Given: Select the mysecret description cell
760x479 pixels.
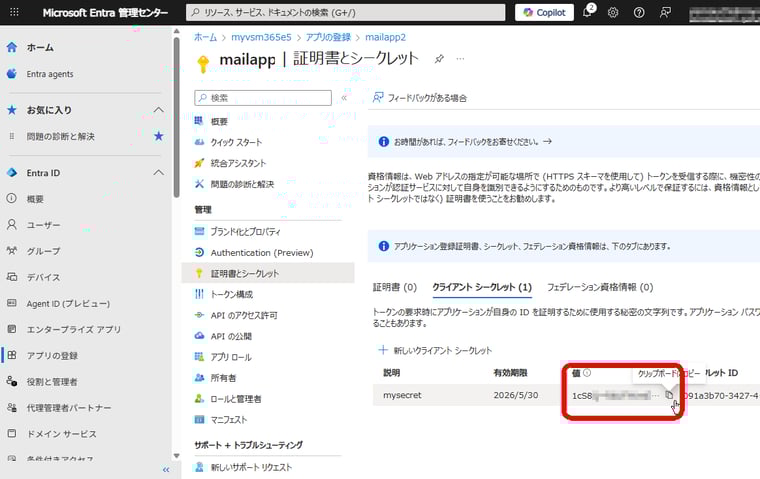Looking at the screenshot, I should tap(402, 395).
